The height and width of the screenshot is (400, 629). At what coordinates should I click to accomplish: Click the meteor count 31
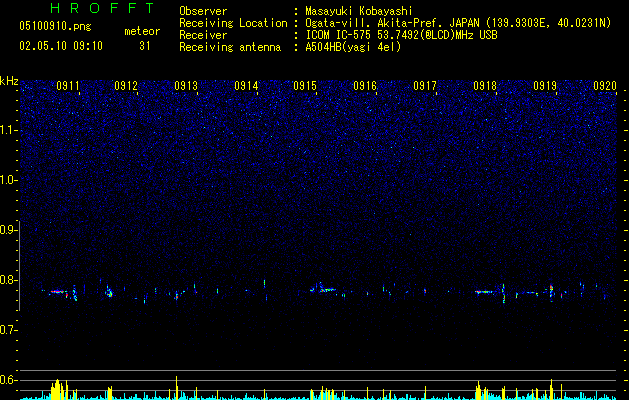[145, 46]
